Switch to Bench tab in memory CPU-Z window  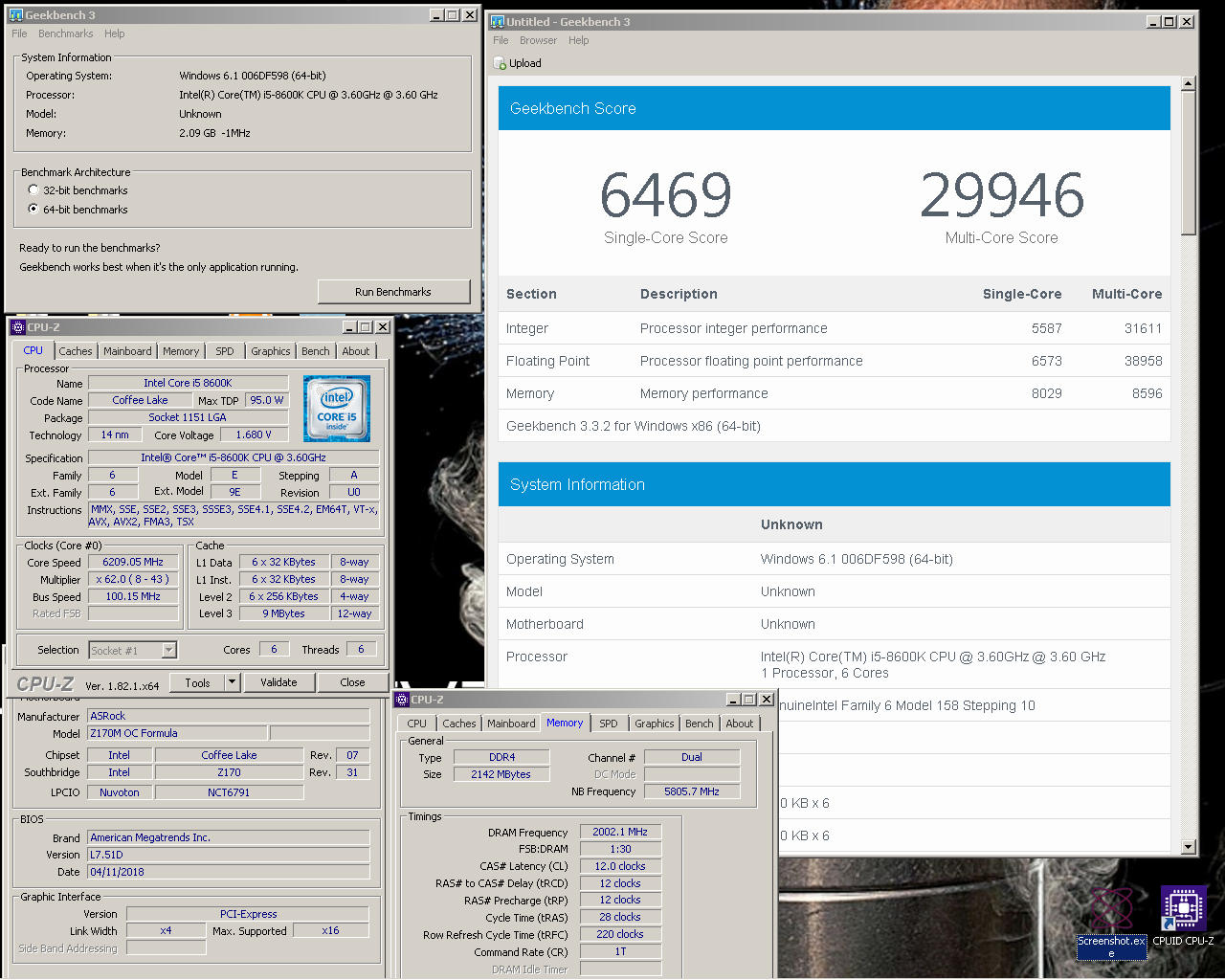pos(700,724)
